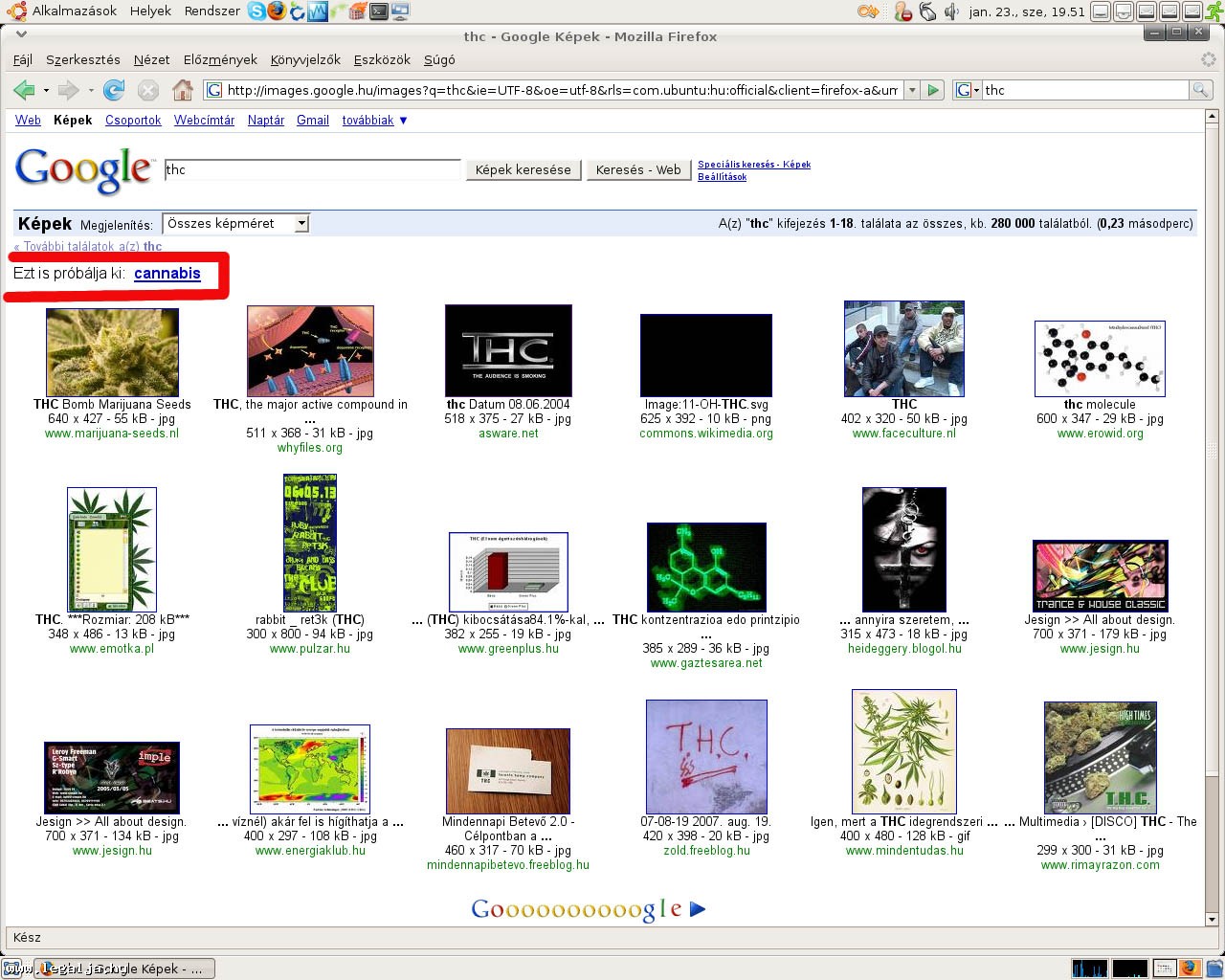1225x980 pixels.
Task: Open the thc Datum 08.06.2004 thumbnail
Action: tap(508, 350)
